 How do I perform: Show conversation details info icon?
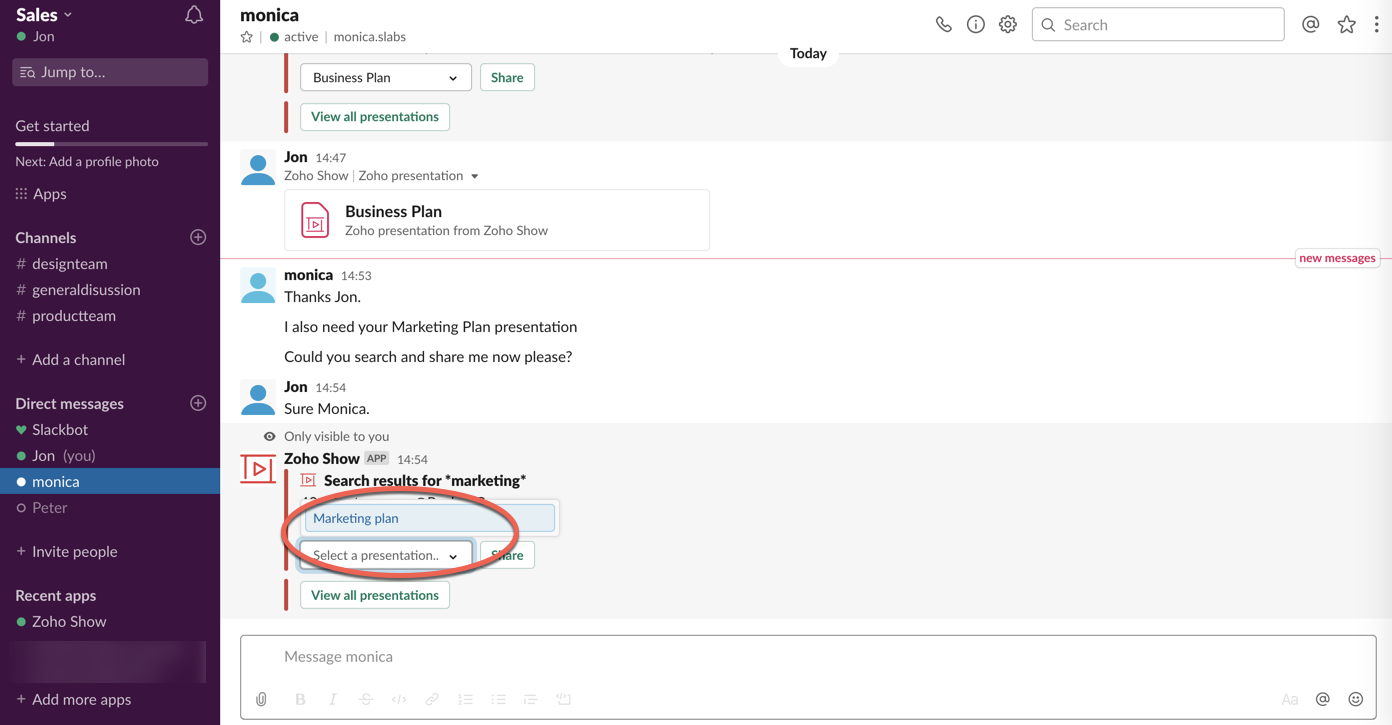975,25
